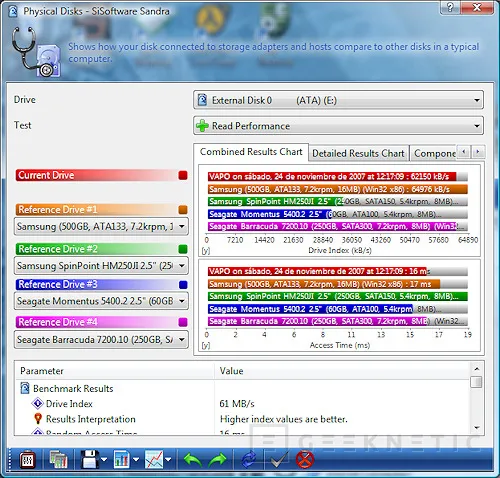Expand Reference Drive #4 Seagate Barracuda combo box
This screenshot has height=478, width=500.
(101, 340)
